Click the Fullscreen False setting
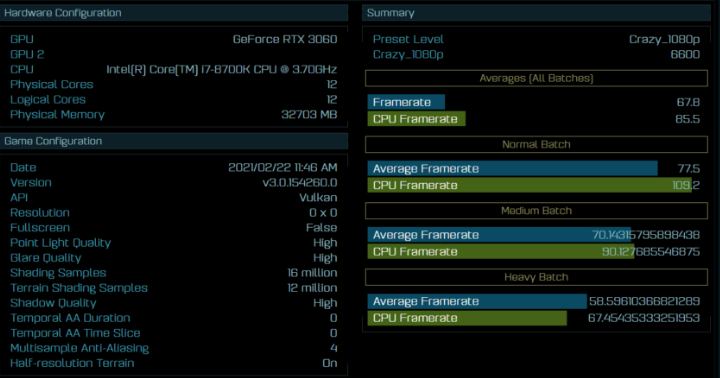Viewport: 720px width, 378px height. click(321, 228)
